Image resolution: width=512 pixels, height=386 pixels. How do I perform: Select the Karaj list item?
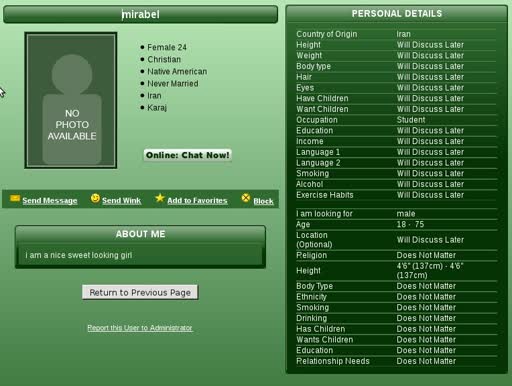(x=157, y=108)
